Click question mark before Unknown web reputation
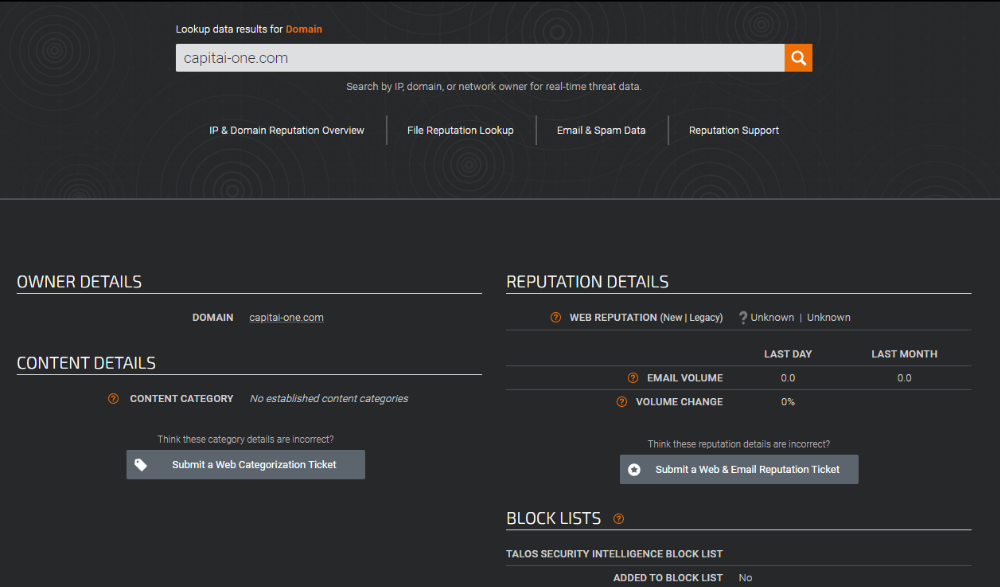Screen dimensions: 1000x587 pyautogui.click(x=743, y=318)
